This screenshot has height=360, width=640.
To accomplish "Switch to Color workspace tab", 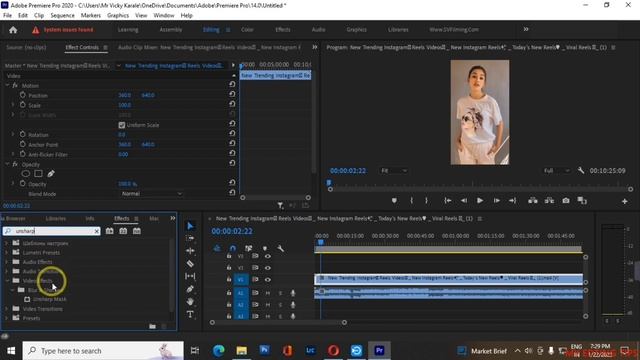I will 247,30.
